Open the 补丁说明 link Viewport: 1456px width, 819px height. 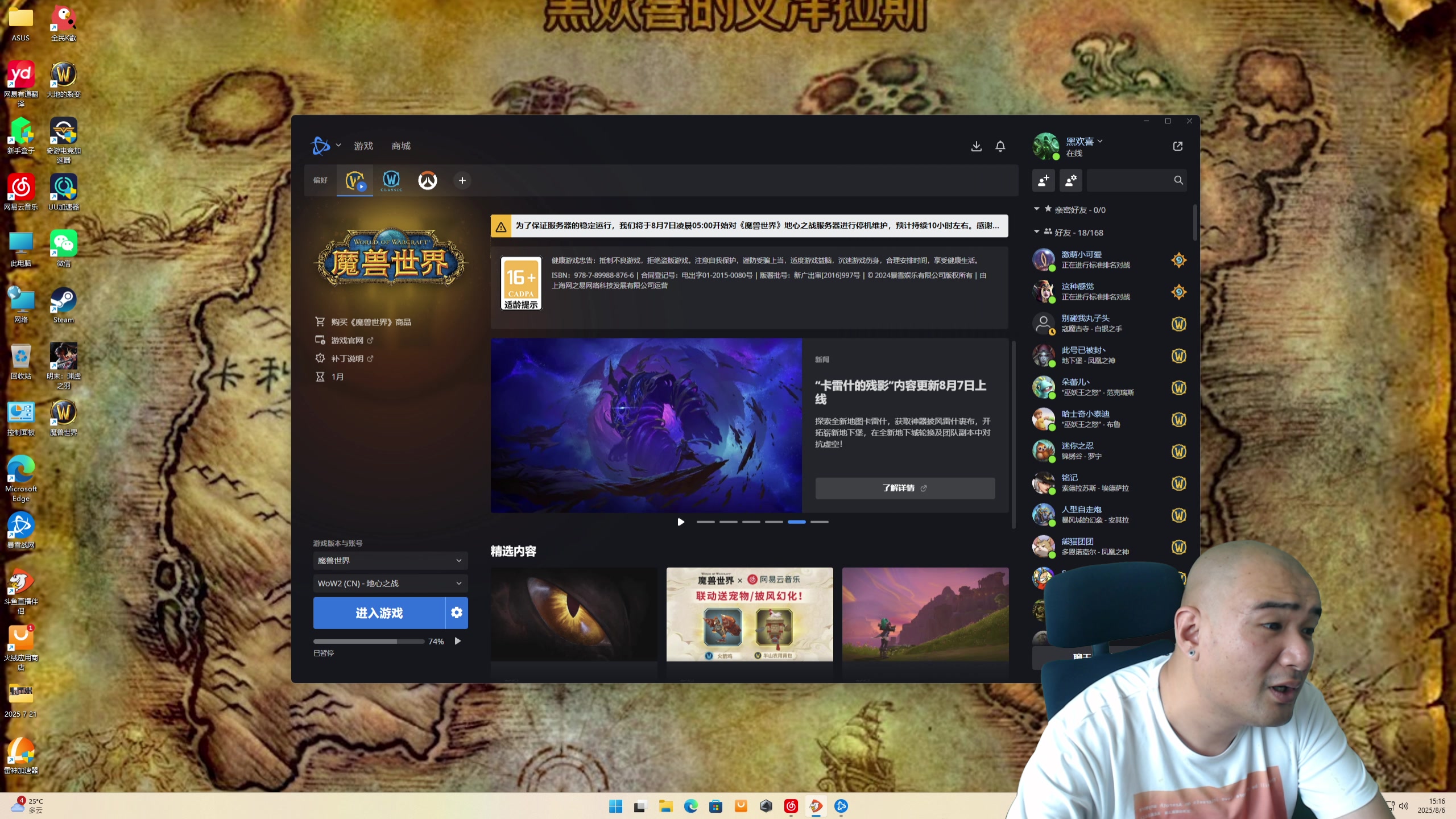pos(344,358)
